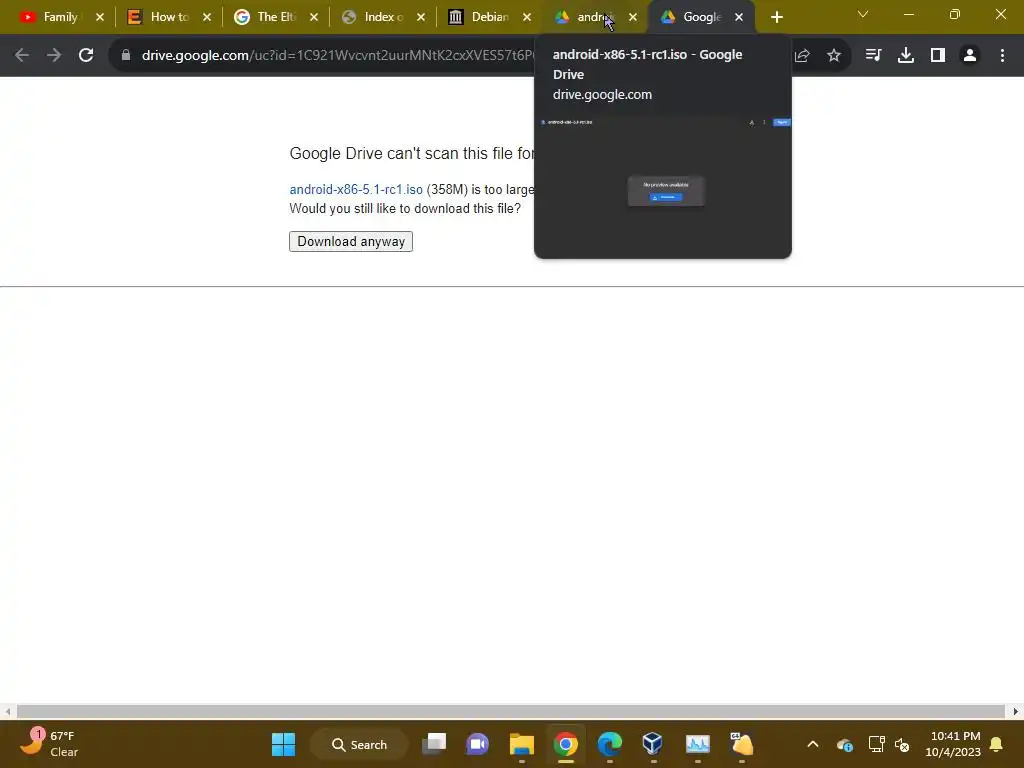Open the last pinned taskbar app
The width and height of the screenshot is (1024, 768).
click(741, 744)
